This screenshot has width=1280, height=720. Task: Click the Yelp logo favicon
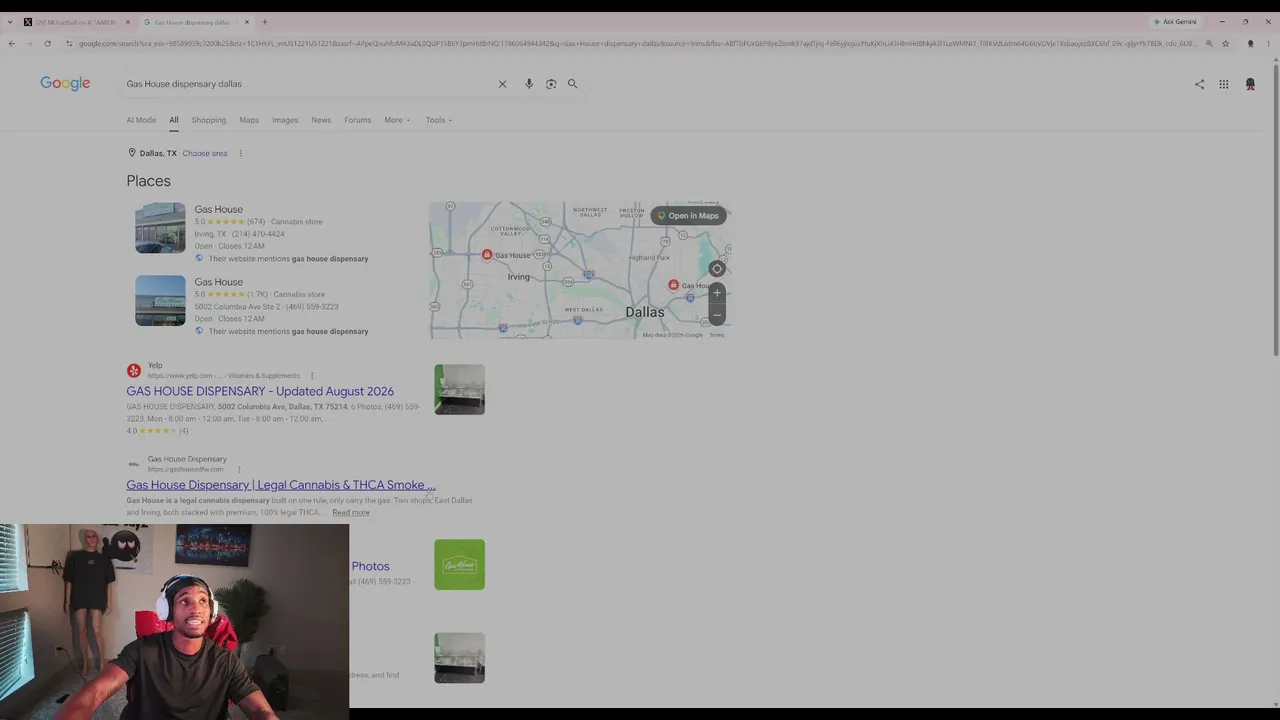(x=134, y=370)
